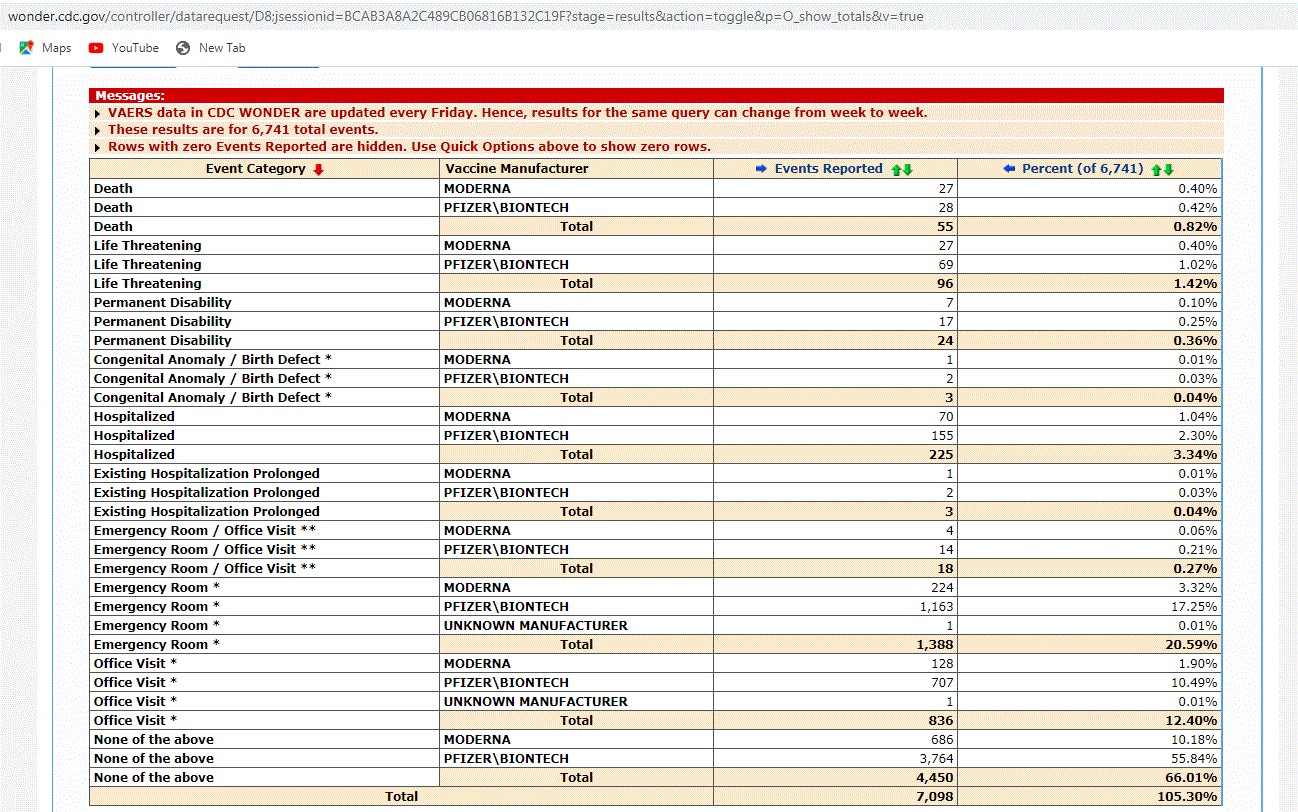Screen dimensions: 1298x812
Task: Click Office Visit total percent 12.40%
Action: (x=1192, y=720)
